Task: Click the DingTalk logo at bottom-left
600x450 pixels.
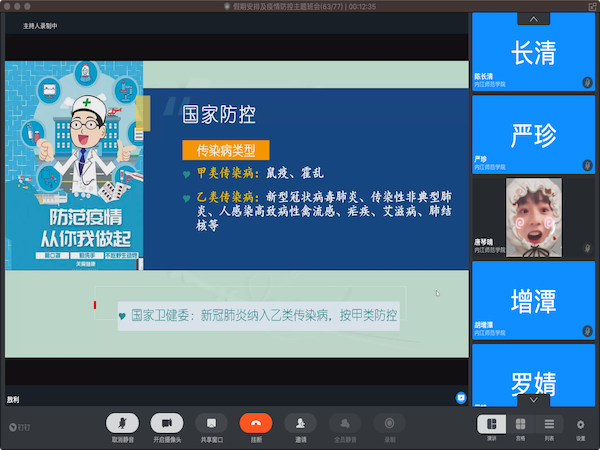Action: pos(19,427)
